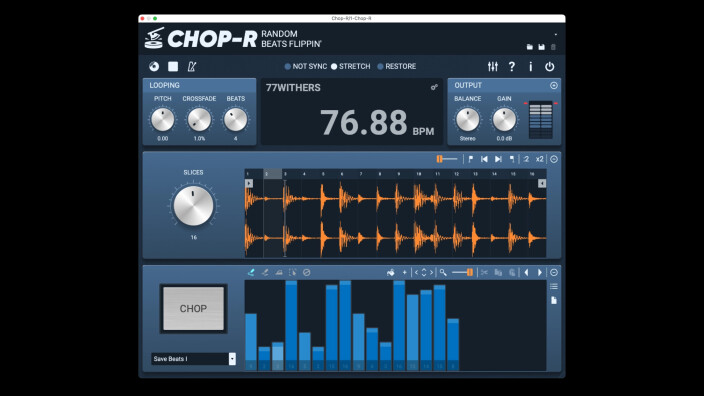704x396 pixels.
Task: Click the PITCH knob
Action: point(163,120)
